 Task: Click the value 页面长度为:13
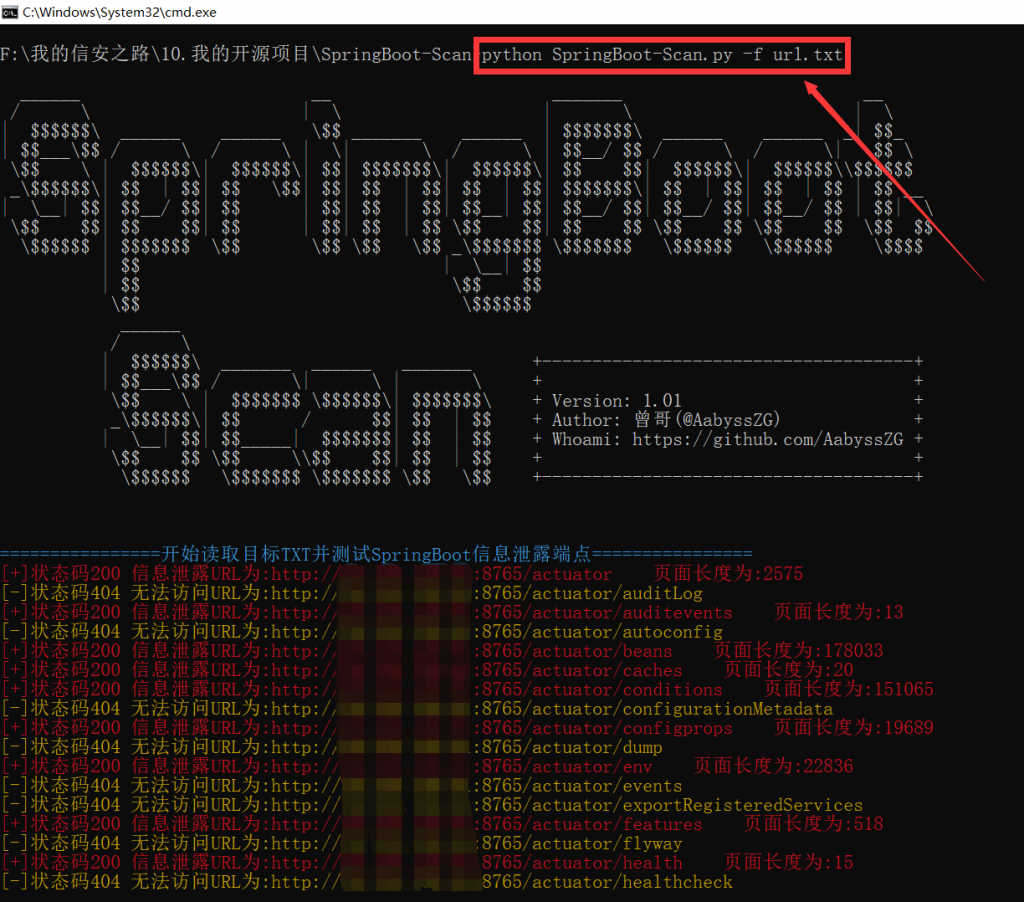839,612
